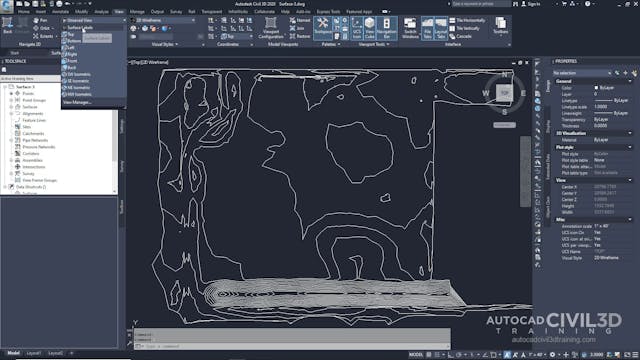Screen dimensions: 640x360
Task: Expand the Viewport Tools panel title
Action: [x=374, y=44]
